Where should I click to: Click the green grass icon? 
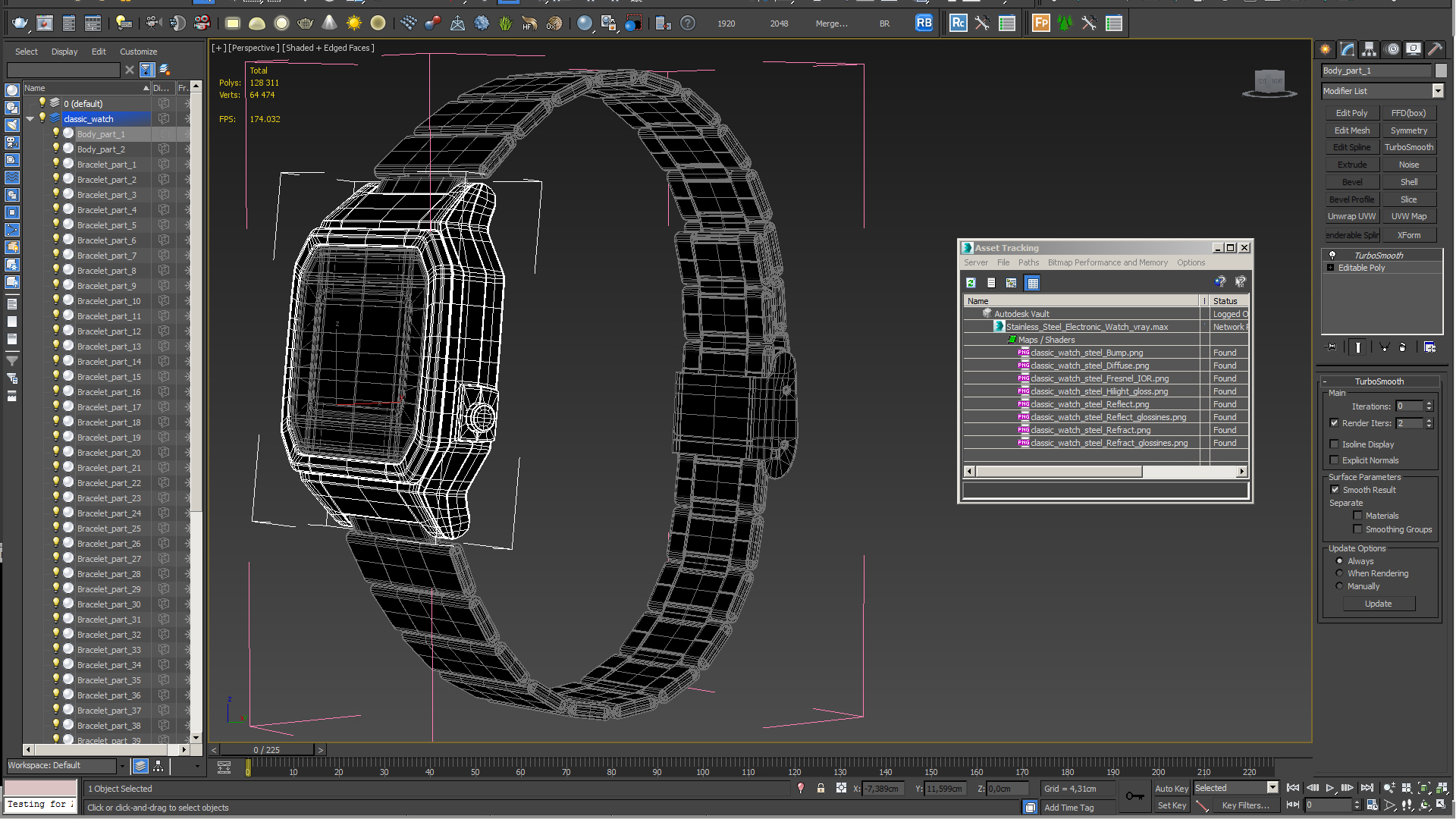506,24
